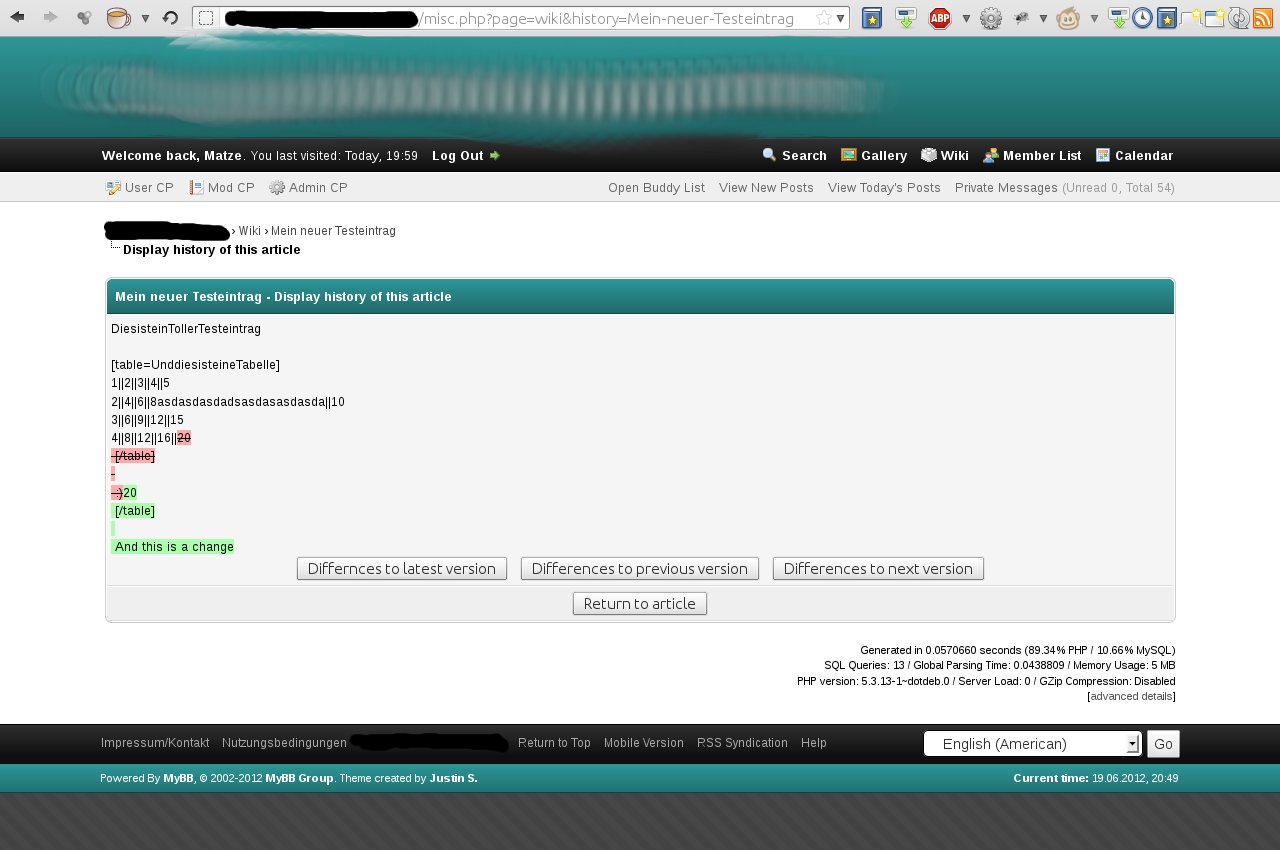Open the Justin S. theme creator link

pos(453,778)
